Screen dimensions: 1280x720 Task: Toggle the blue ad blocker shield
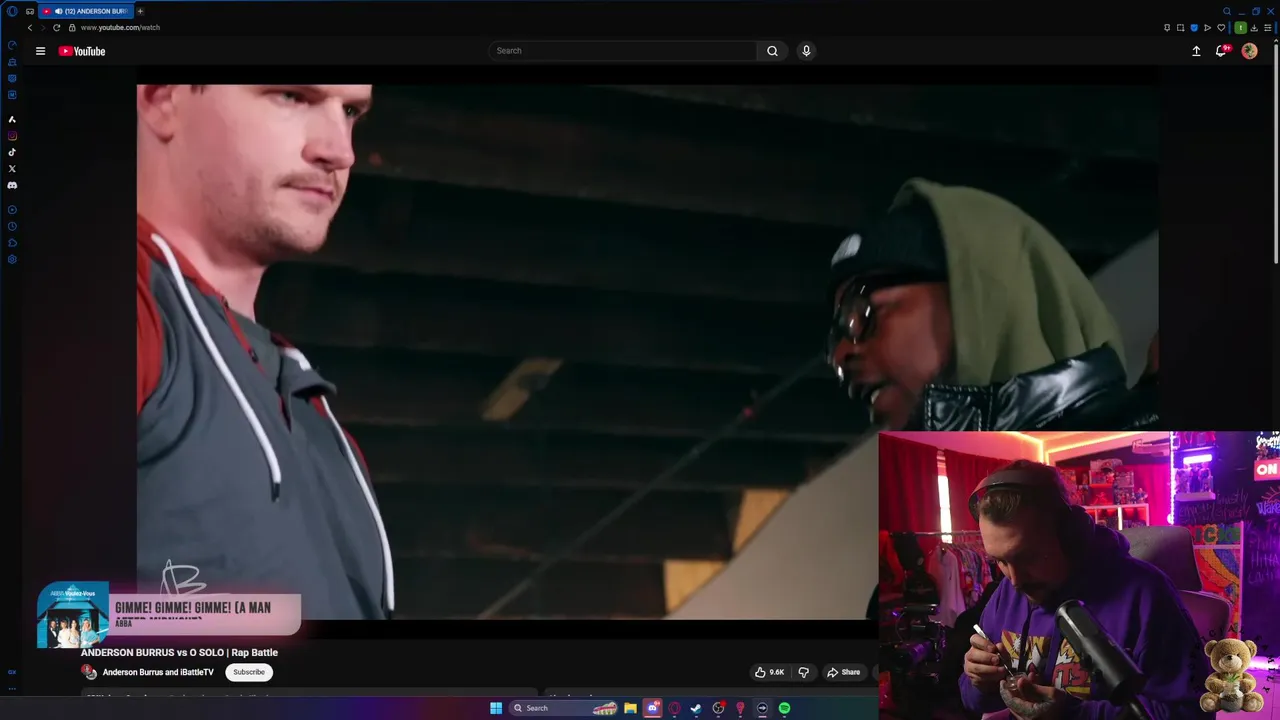[1194, 27]
